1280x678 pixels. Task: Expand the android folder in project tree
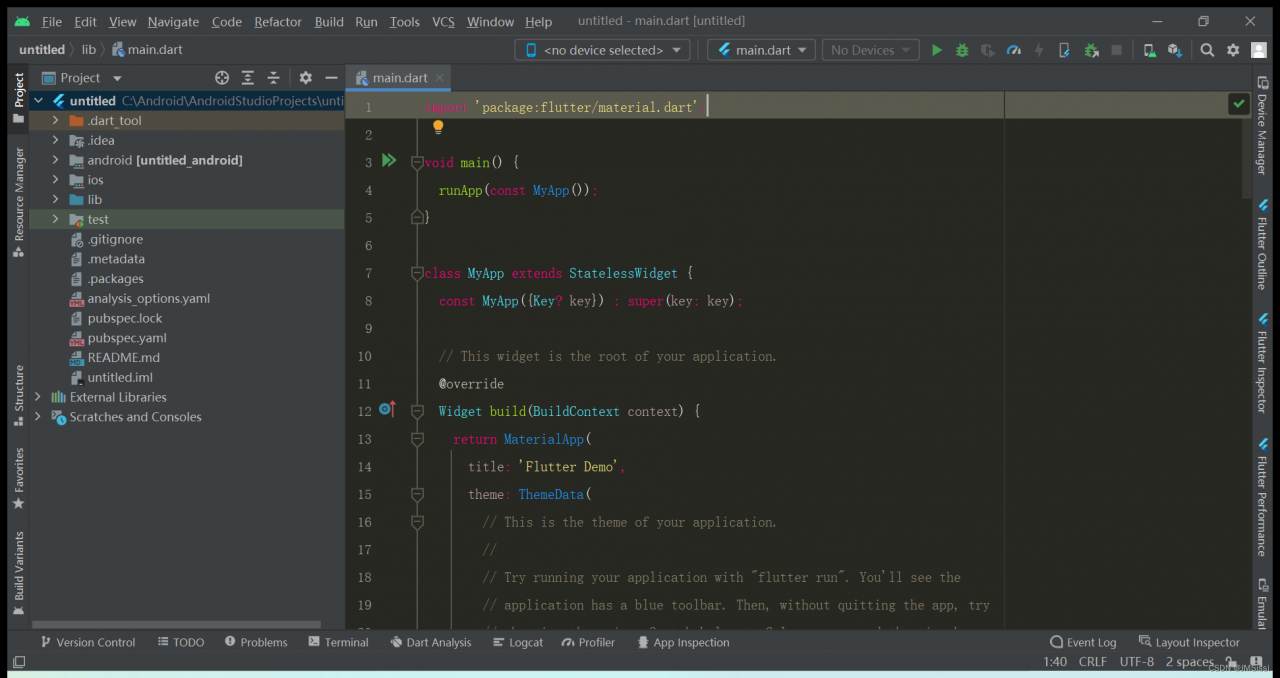pos(56,160)
